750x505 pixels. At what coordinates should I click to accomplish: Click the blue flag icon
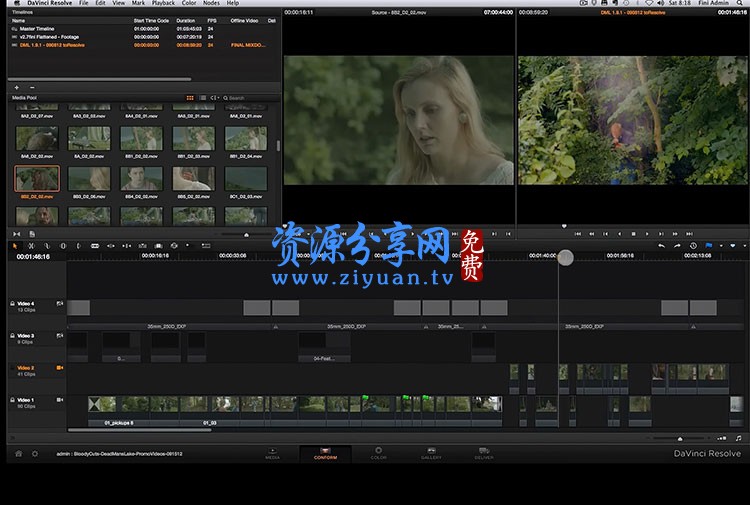point(709,246)
